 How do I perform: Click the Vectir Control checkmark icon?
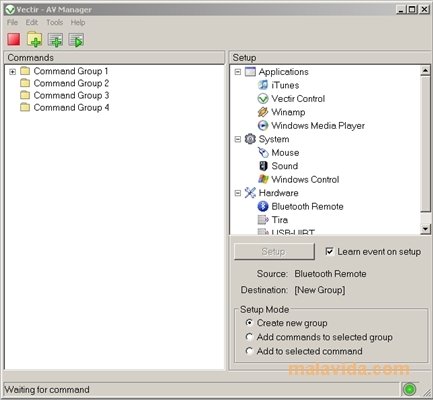pos(263,99)
